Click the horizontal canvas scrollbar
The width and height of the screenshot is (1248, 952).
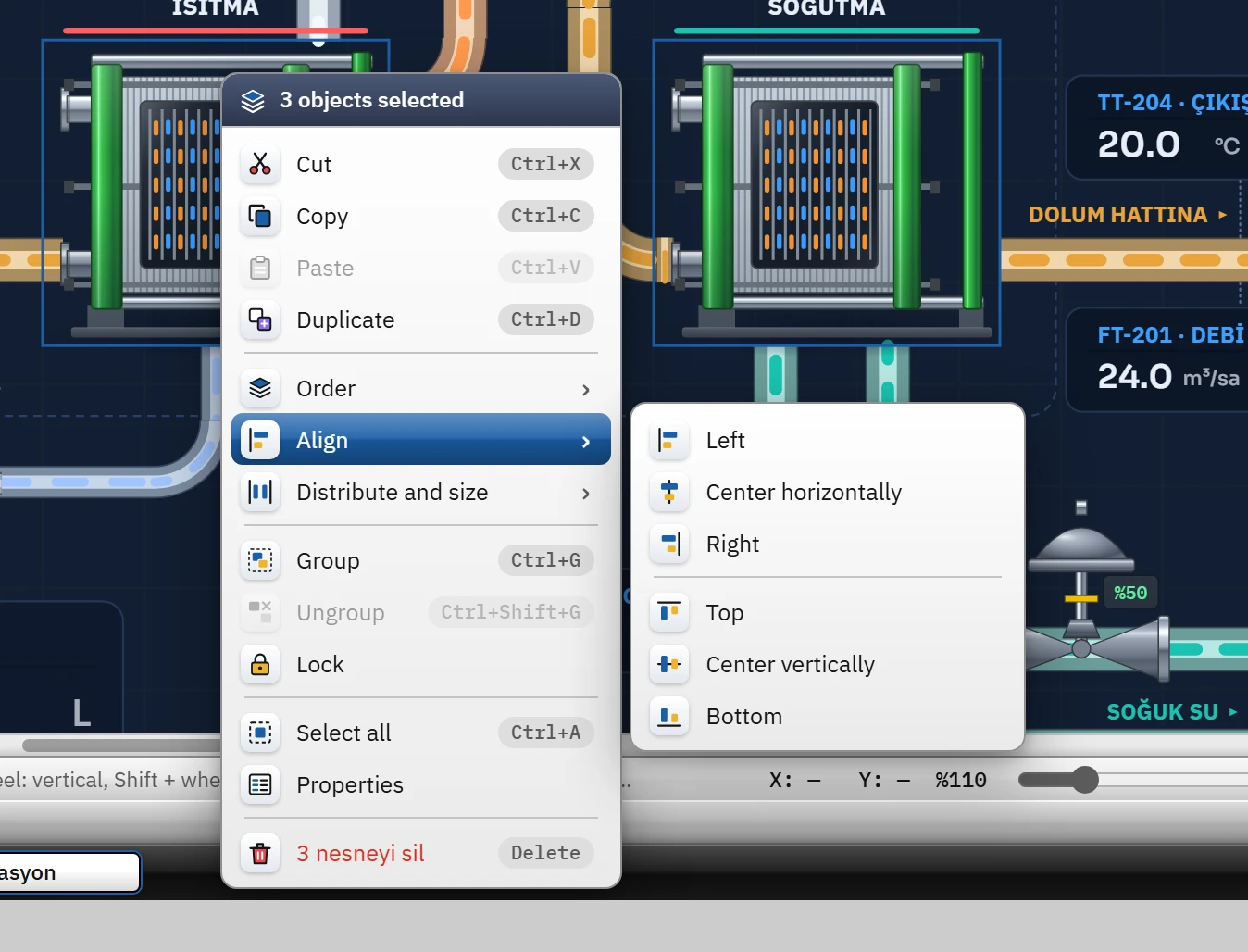[x=120, y=745]
